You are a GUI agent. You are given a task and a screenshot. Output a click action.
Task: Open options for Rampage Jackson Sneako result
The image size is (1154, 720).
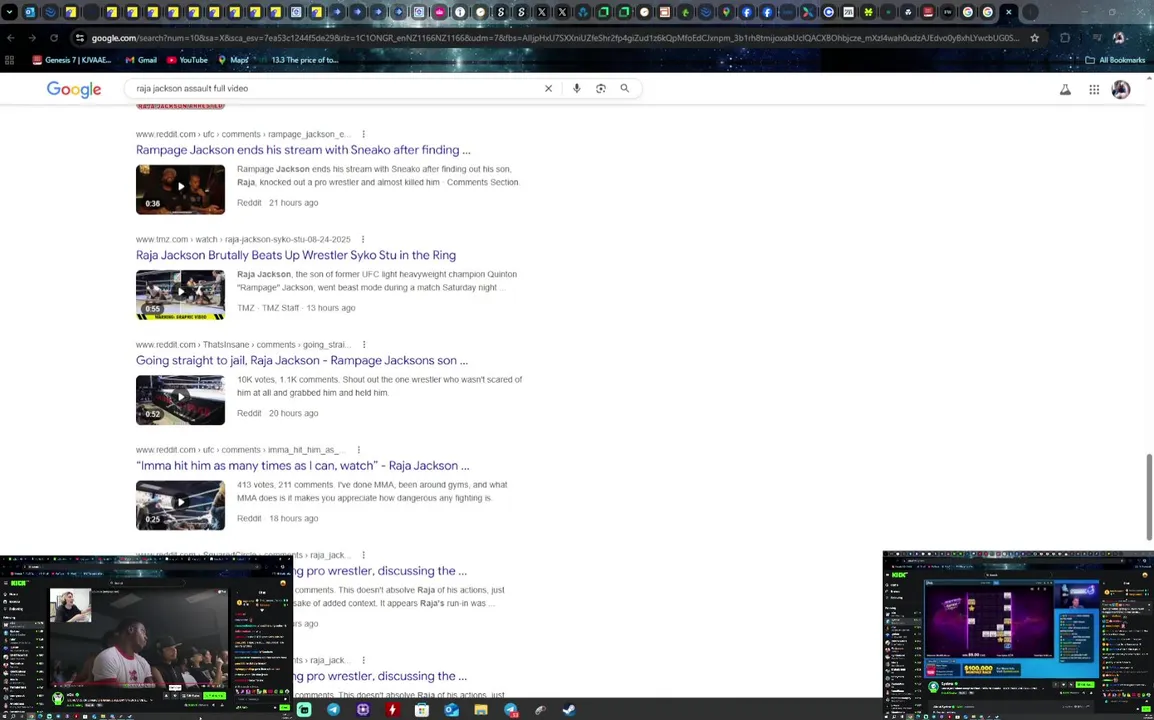point(363,134)
